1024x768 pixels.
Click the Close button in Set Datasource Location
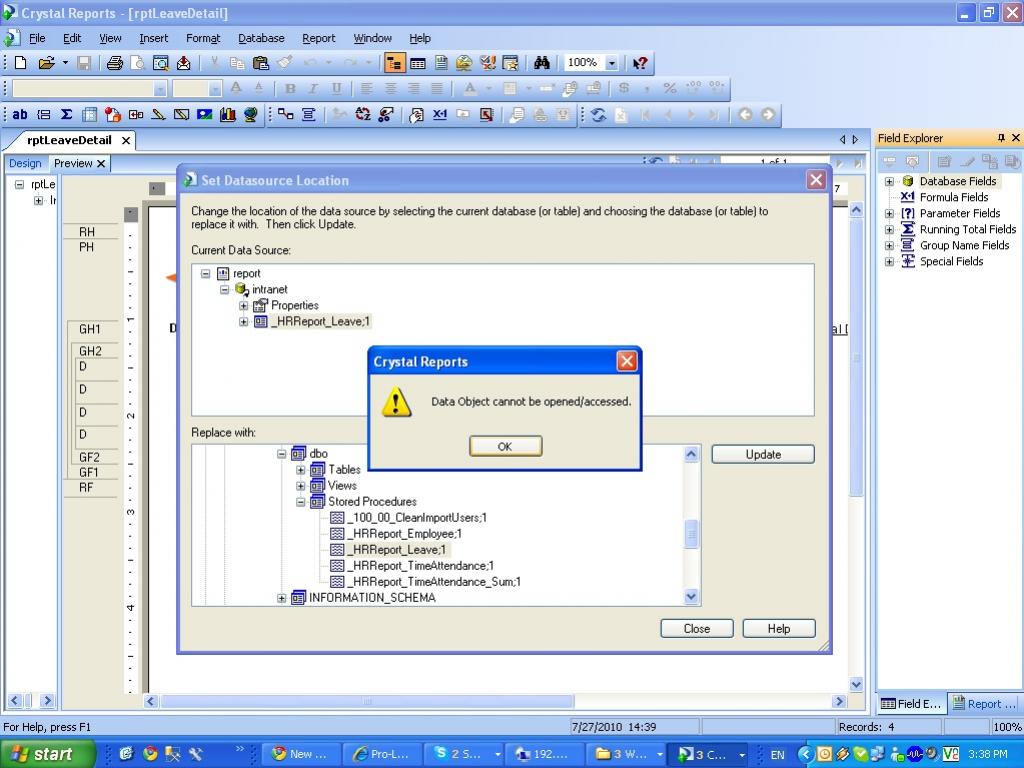(x=697, y=628)
